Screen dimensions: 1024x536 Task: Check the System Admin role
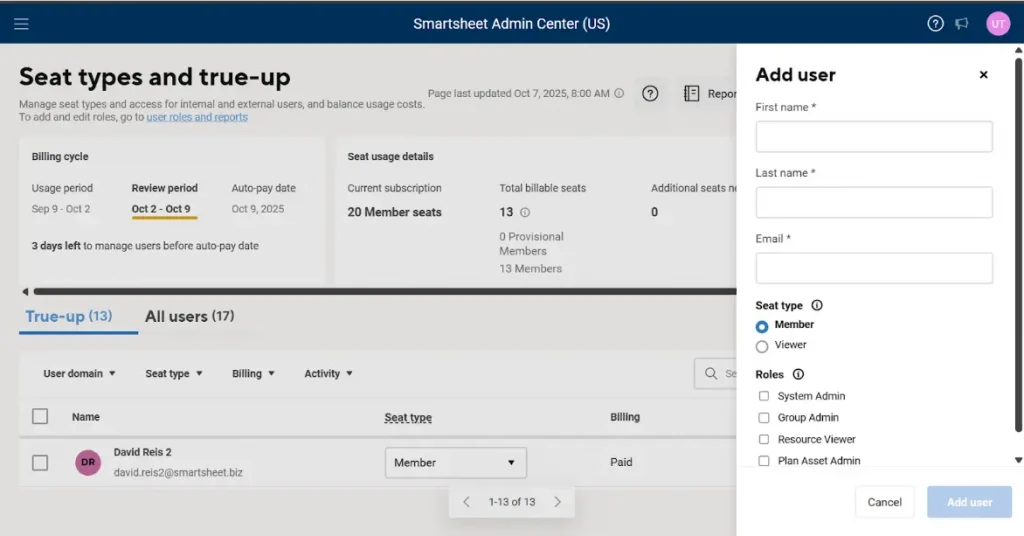[x=764, y=396]
